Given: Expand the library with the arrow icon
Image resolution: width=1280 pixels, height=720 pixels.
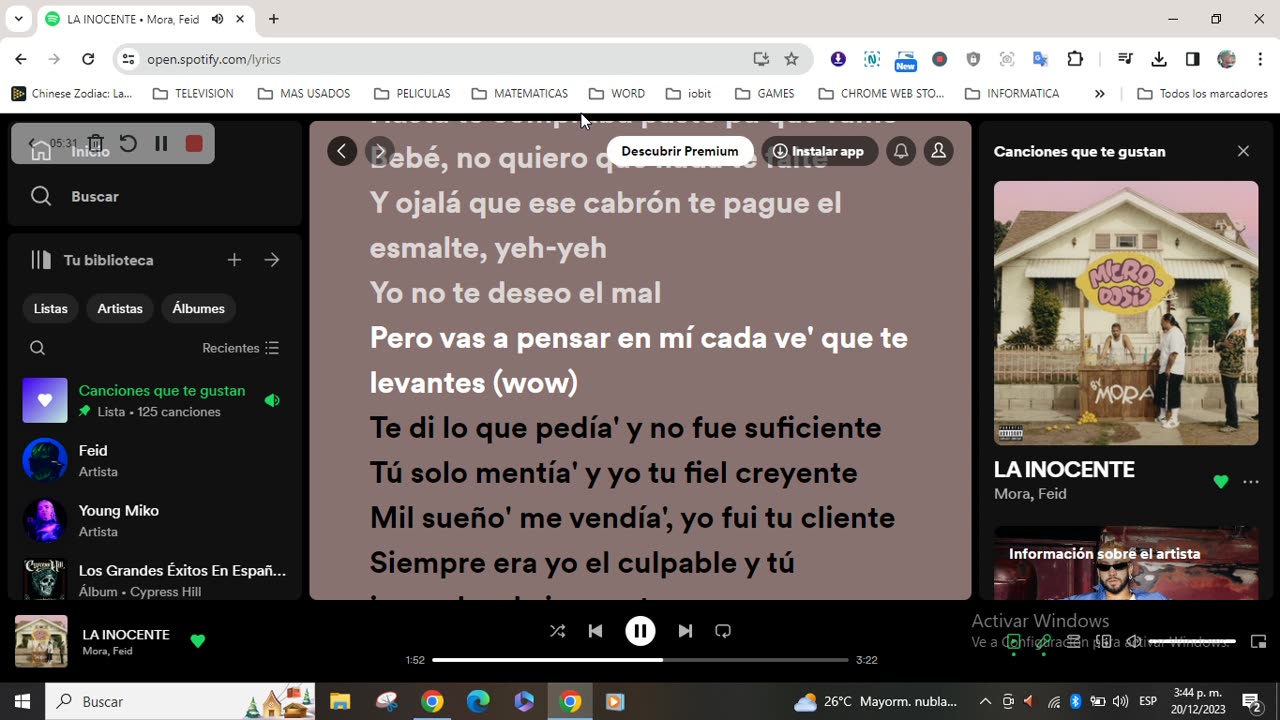Looking at the screenshot, I should click(x=272, y=260).
